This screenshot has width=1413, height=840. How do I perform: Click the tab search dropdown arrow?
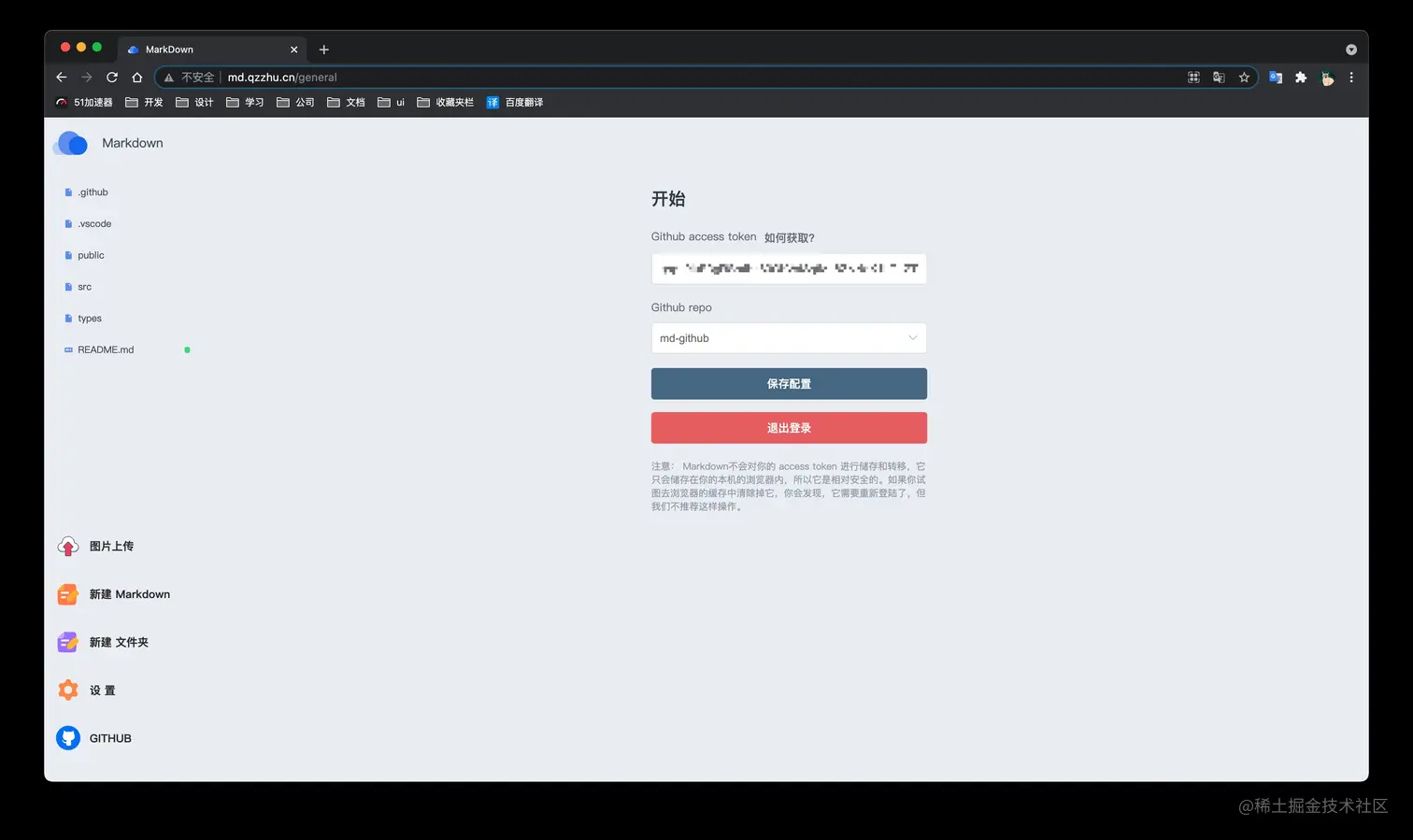(x=1351, y=50)
